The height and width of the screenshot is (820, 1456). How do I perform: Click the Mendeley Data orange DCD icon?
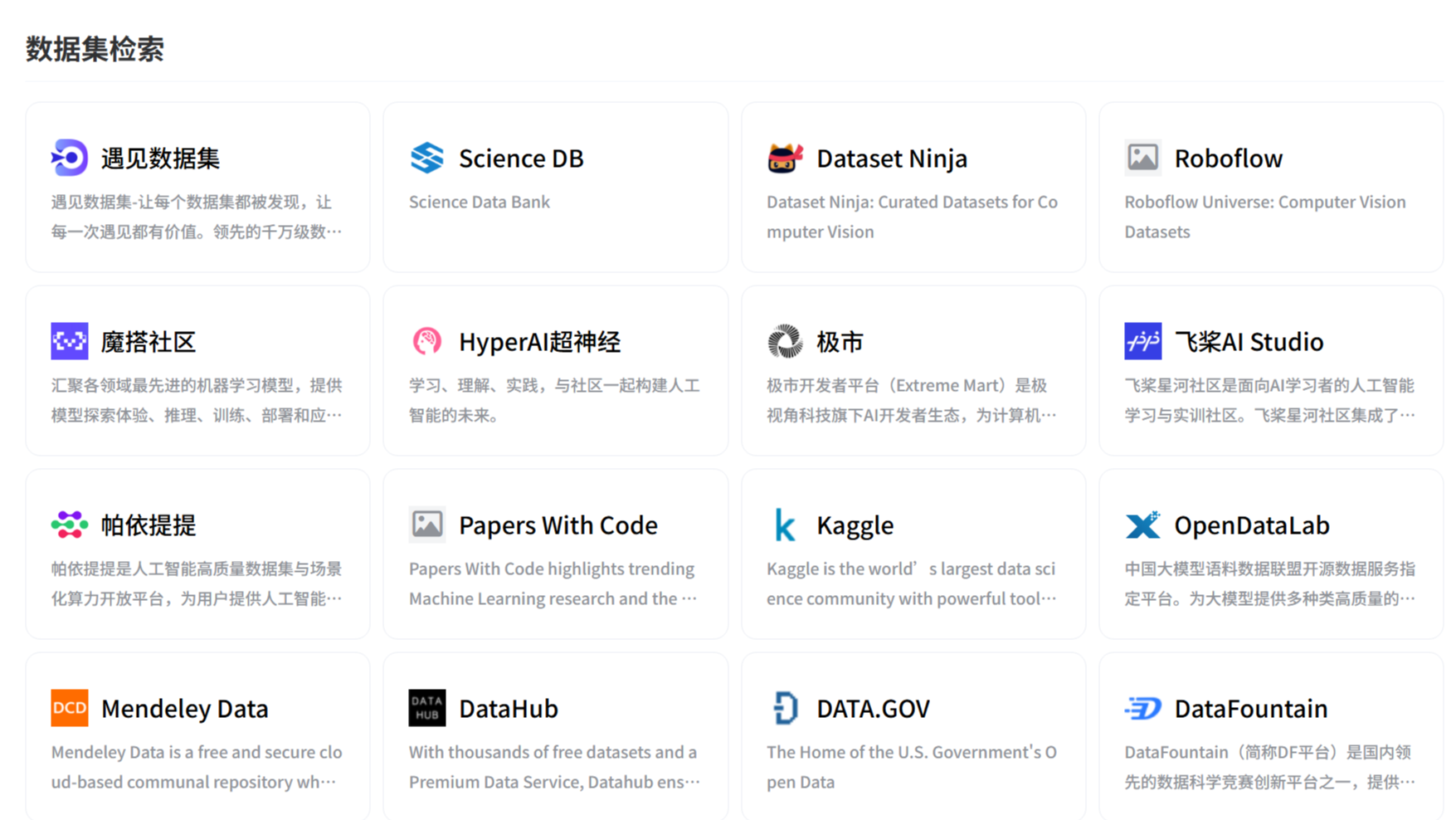70,708
